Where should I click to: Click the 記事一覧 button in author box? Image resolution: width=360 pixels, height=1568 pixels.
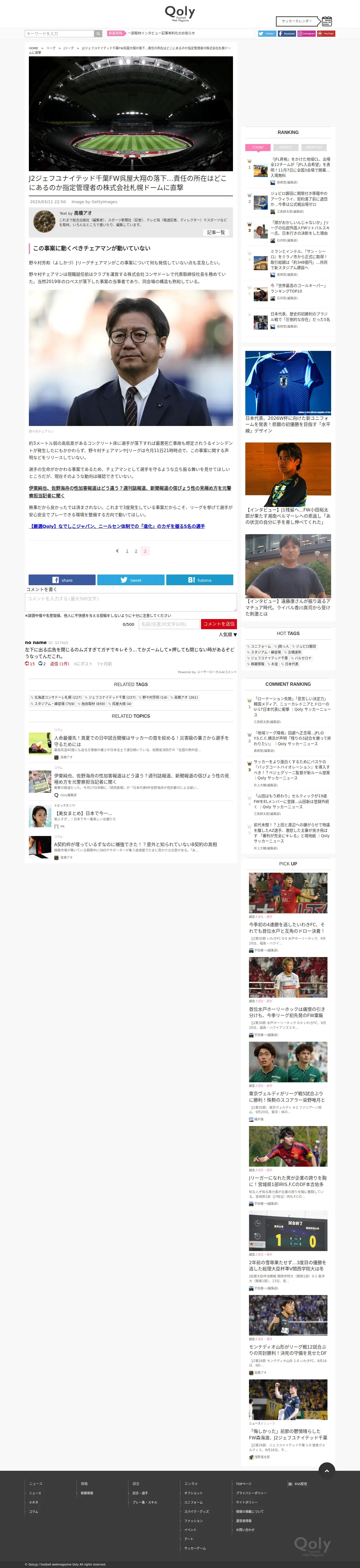[216, 233]
